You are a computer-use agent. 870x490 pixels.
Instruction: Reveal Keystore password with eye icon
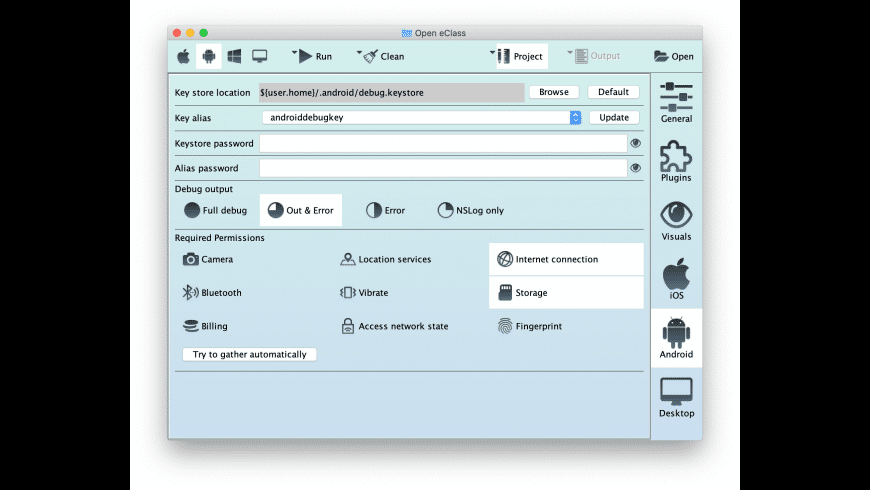[635, 143]
